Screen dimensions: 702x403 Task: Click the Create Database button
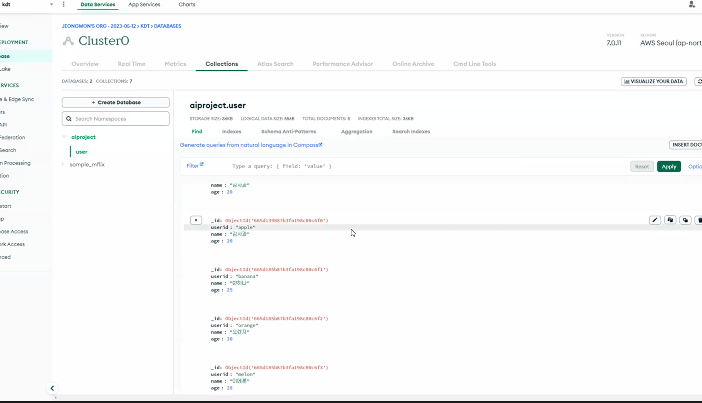(116, 103)
